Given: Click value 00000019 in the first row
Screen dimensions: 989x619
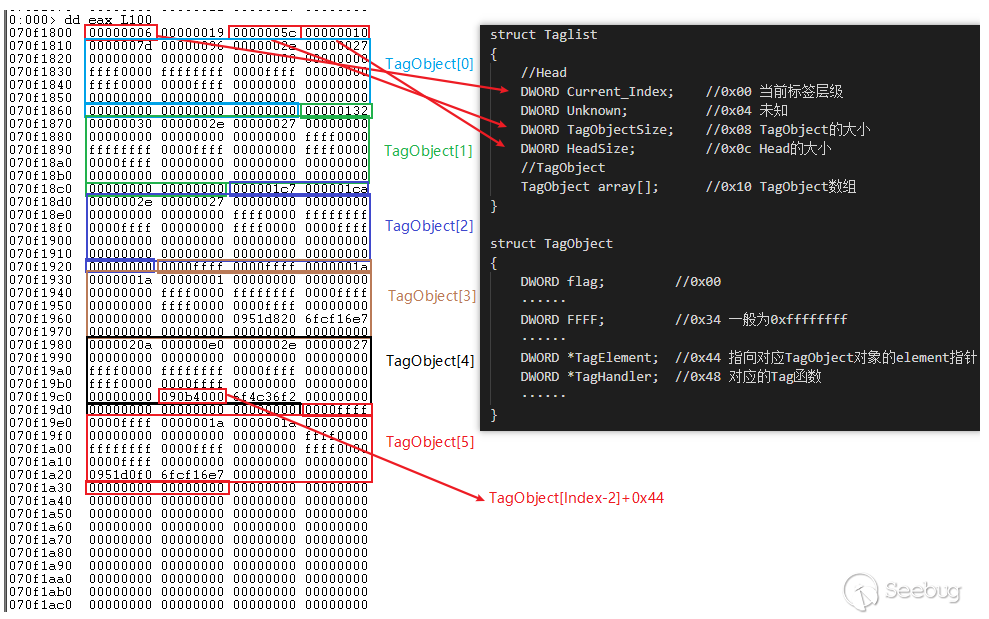Looking at the screenshot, I should 192,33.
